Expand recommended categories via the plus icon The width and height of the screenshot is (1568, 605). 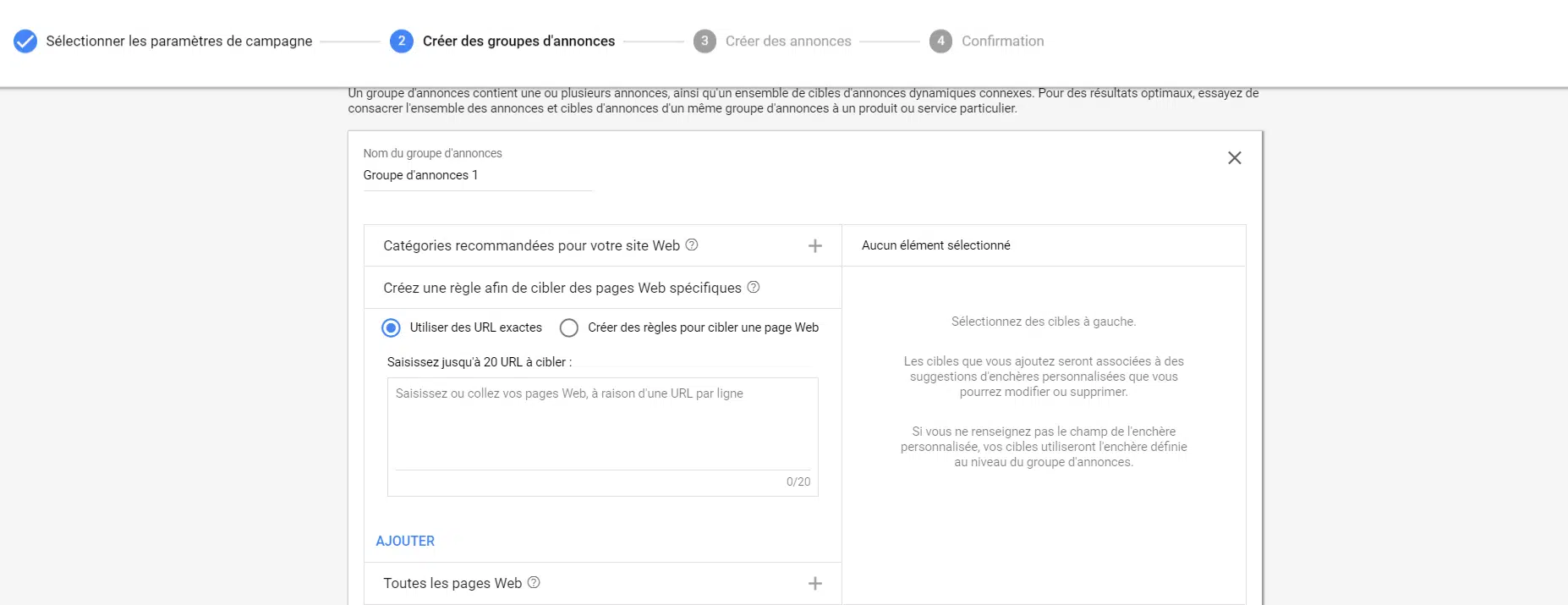[x=814, y=245]
